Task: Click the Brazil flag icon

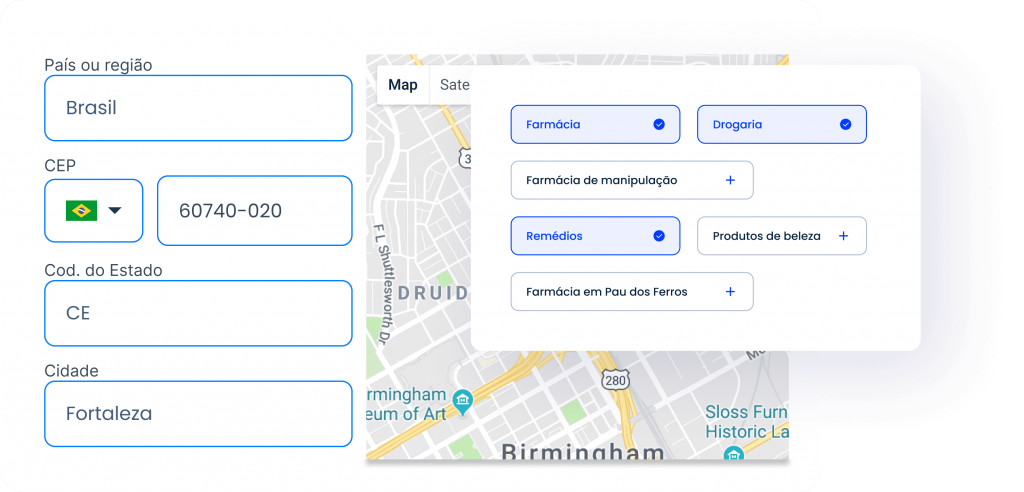Action: (81, 210)
